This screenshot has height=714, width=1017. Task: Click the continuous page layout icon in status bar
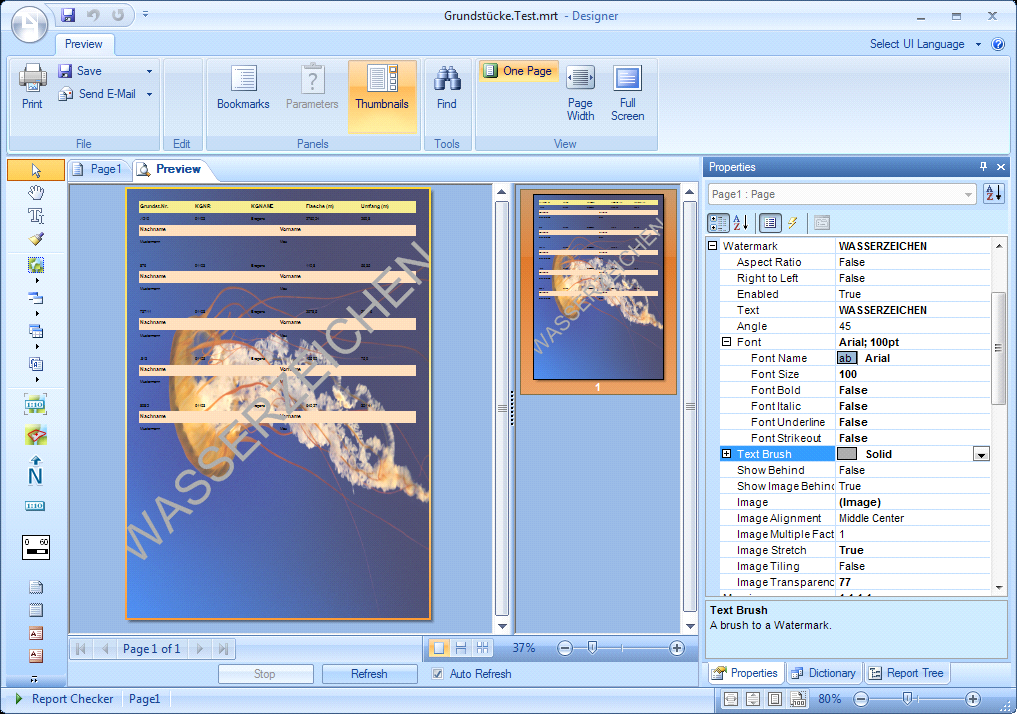coord(459,648)
